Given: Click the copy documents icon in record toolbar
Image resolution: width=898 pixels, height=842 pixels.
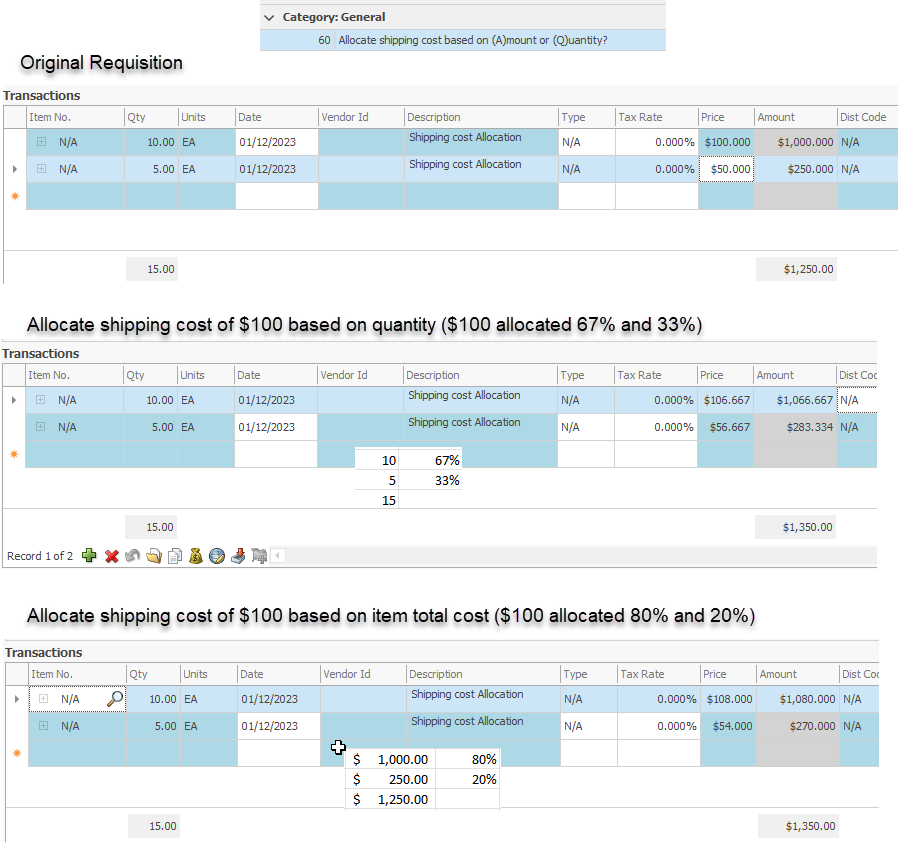Looking at the screenshot, I should click(174, 556).
